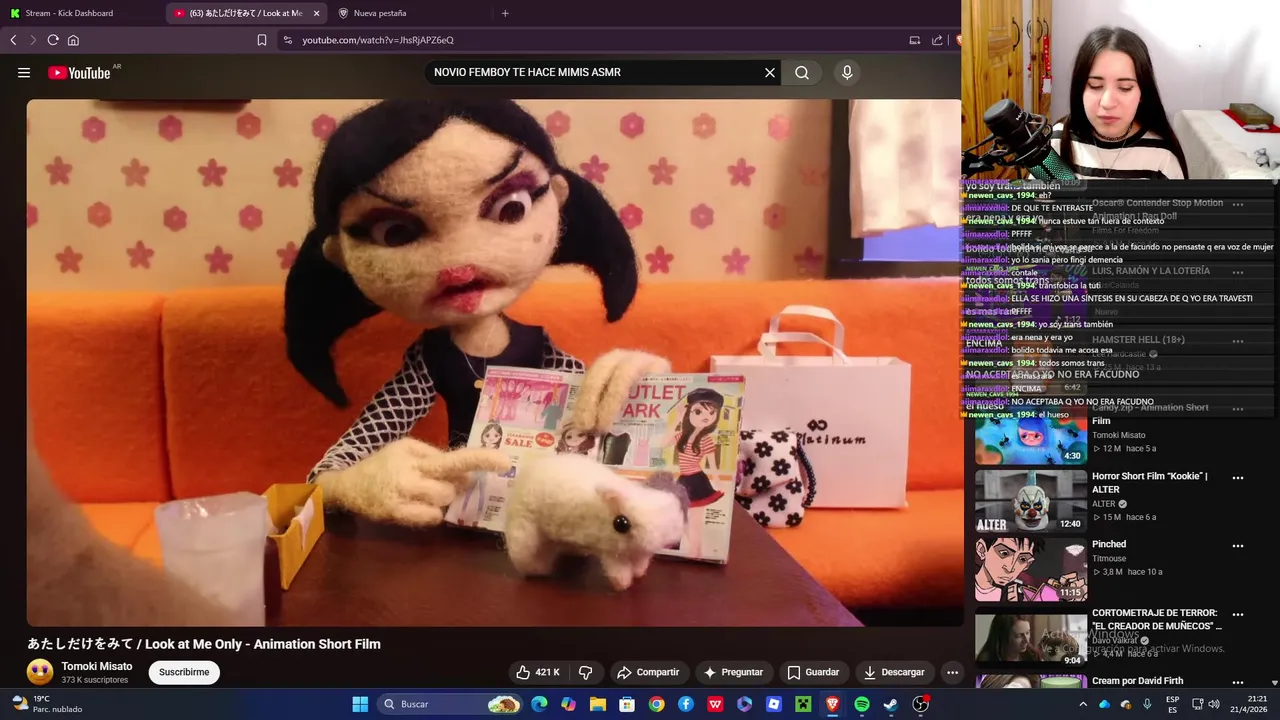Open browser home page icon
The image size is (1280, 720).
click(x=73, y=40)
